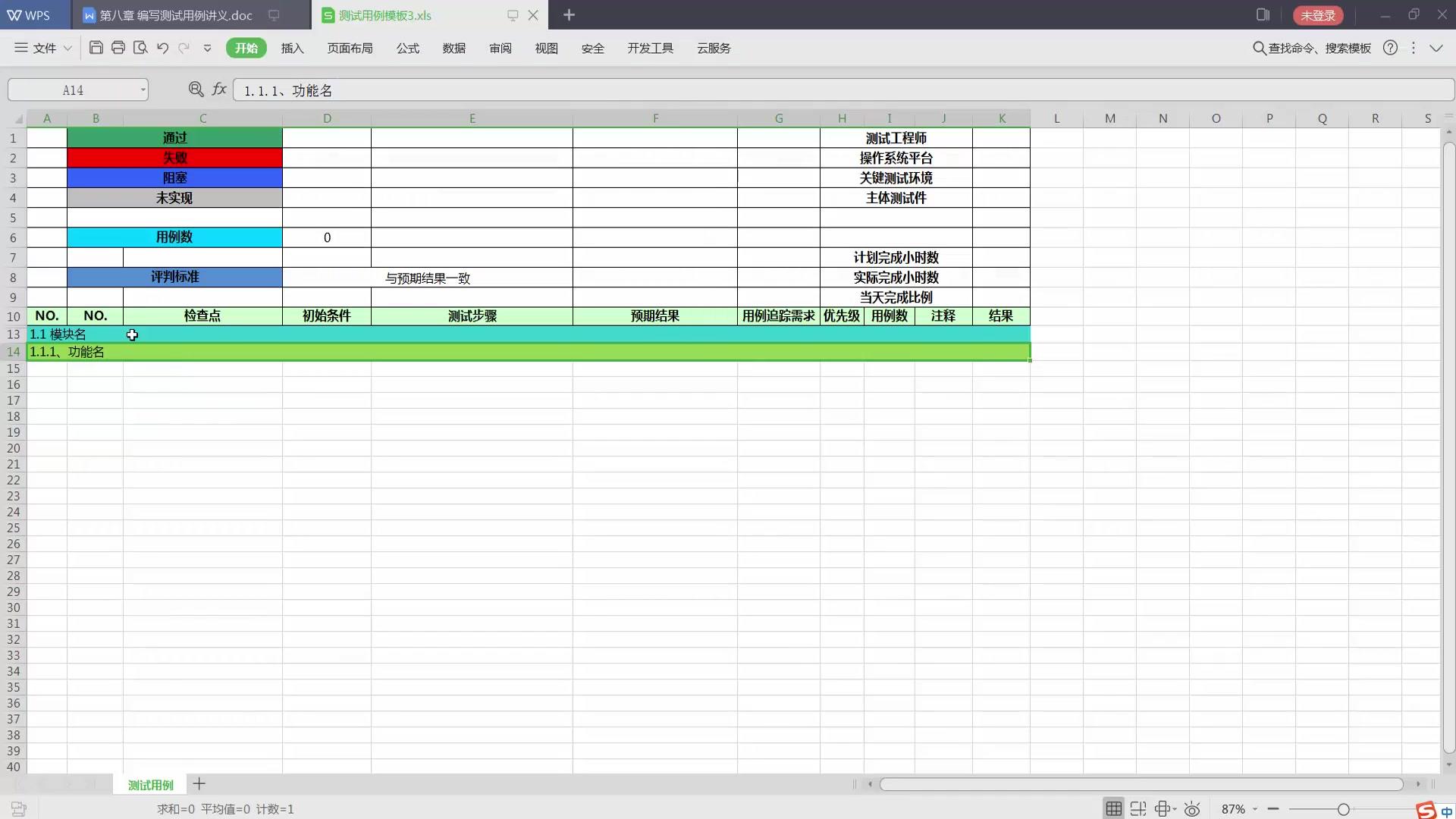This screenshot has height=819, width=1456.
Task: Open print preview icon
Action: click(x=140, y=48)
